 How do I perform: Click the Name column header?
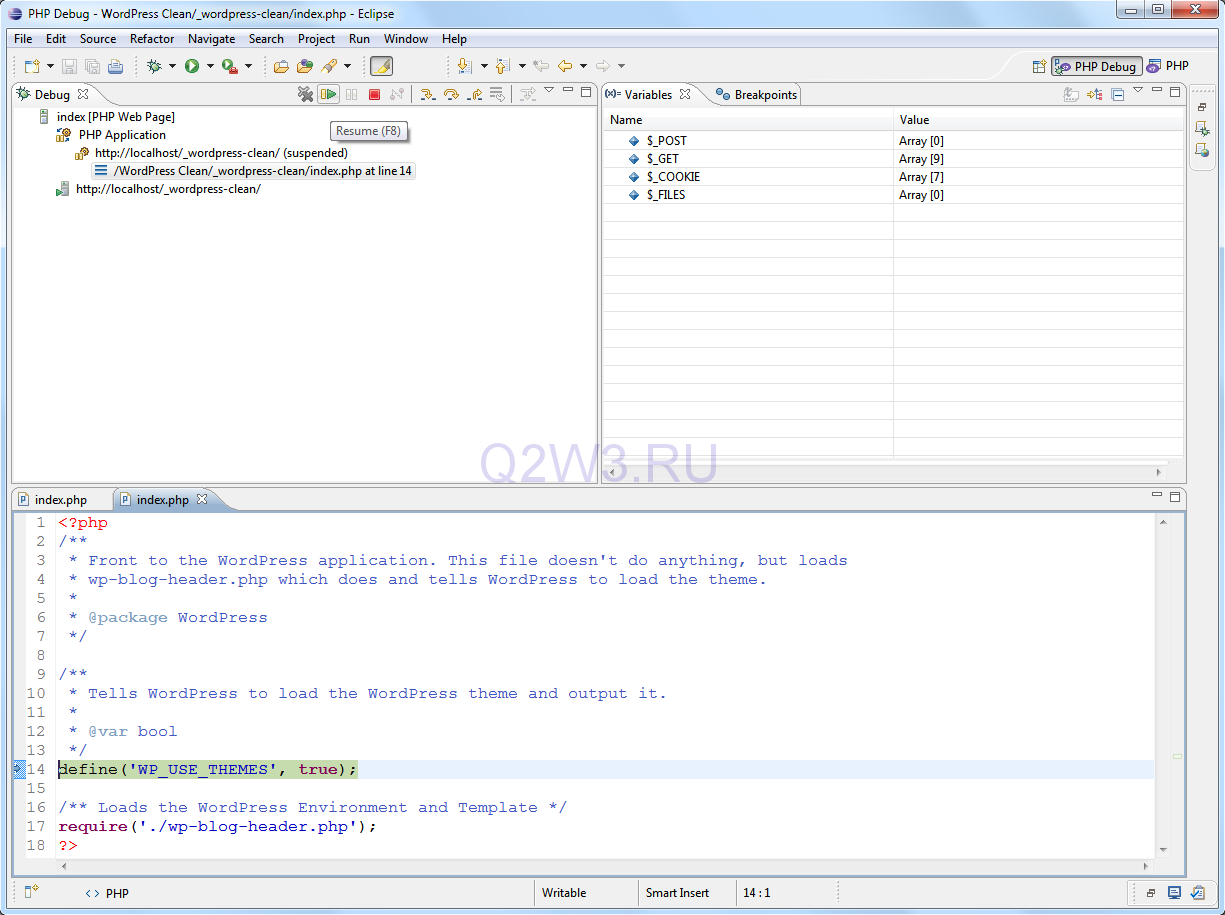pyautogui.click(x=748, y=120)
